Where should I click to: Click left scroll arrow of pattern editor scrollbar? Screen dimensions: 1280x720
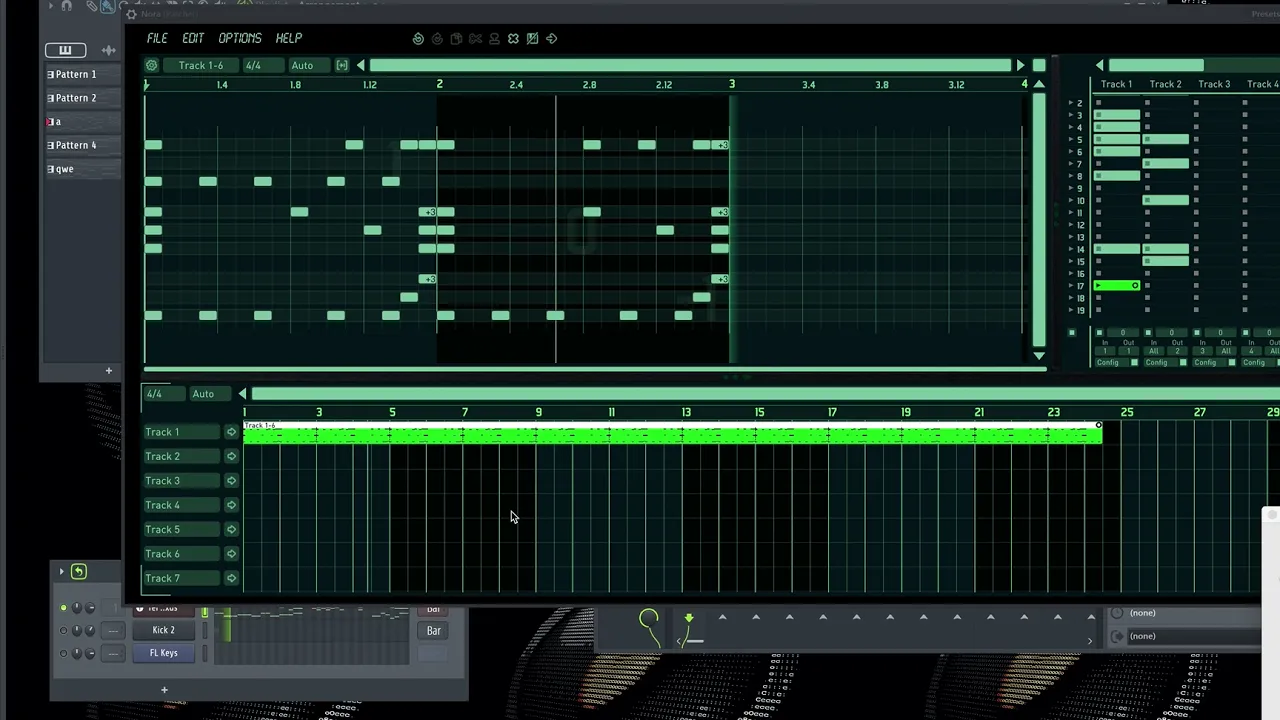[x=361, y=65]
